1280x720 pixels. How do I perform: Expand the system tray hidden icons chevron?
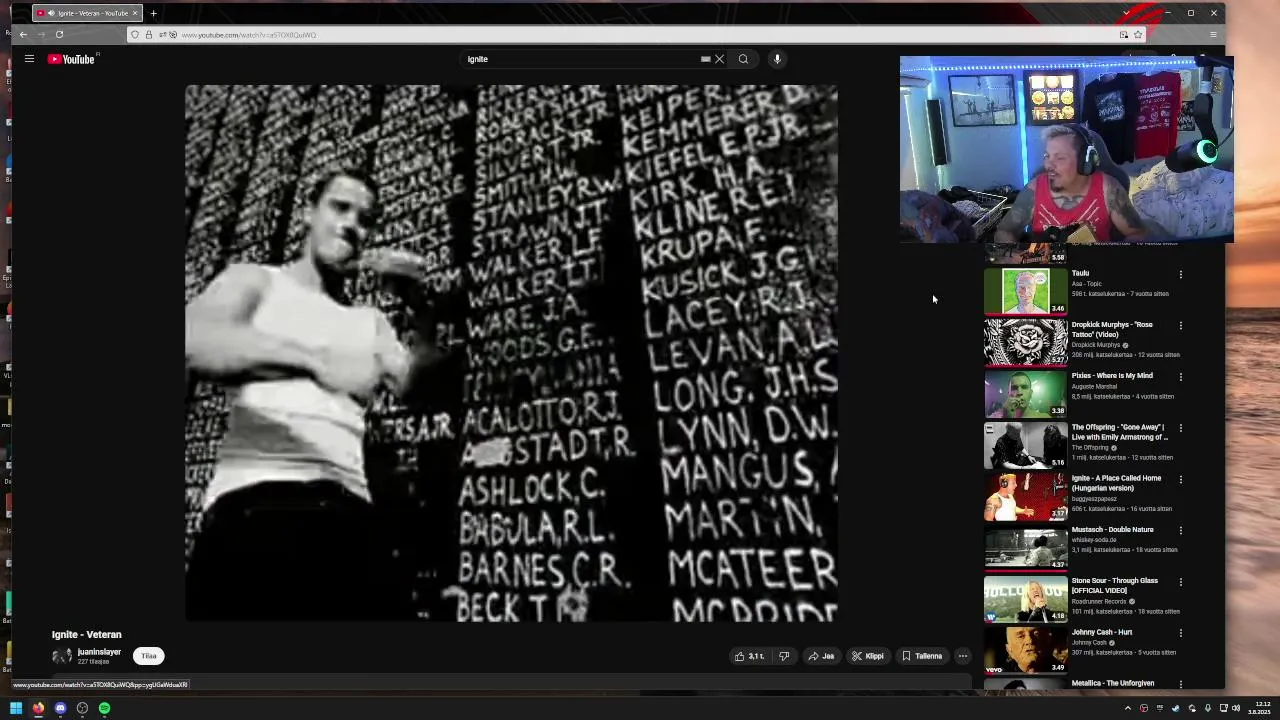(x=1128, y=708)
